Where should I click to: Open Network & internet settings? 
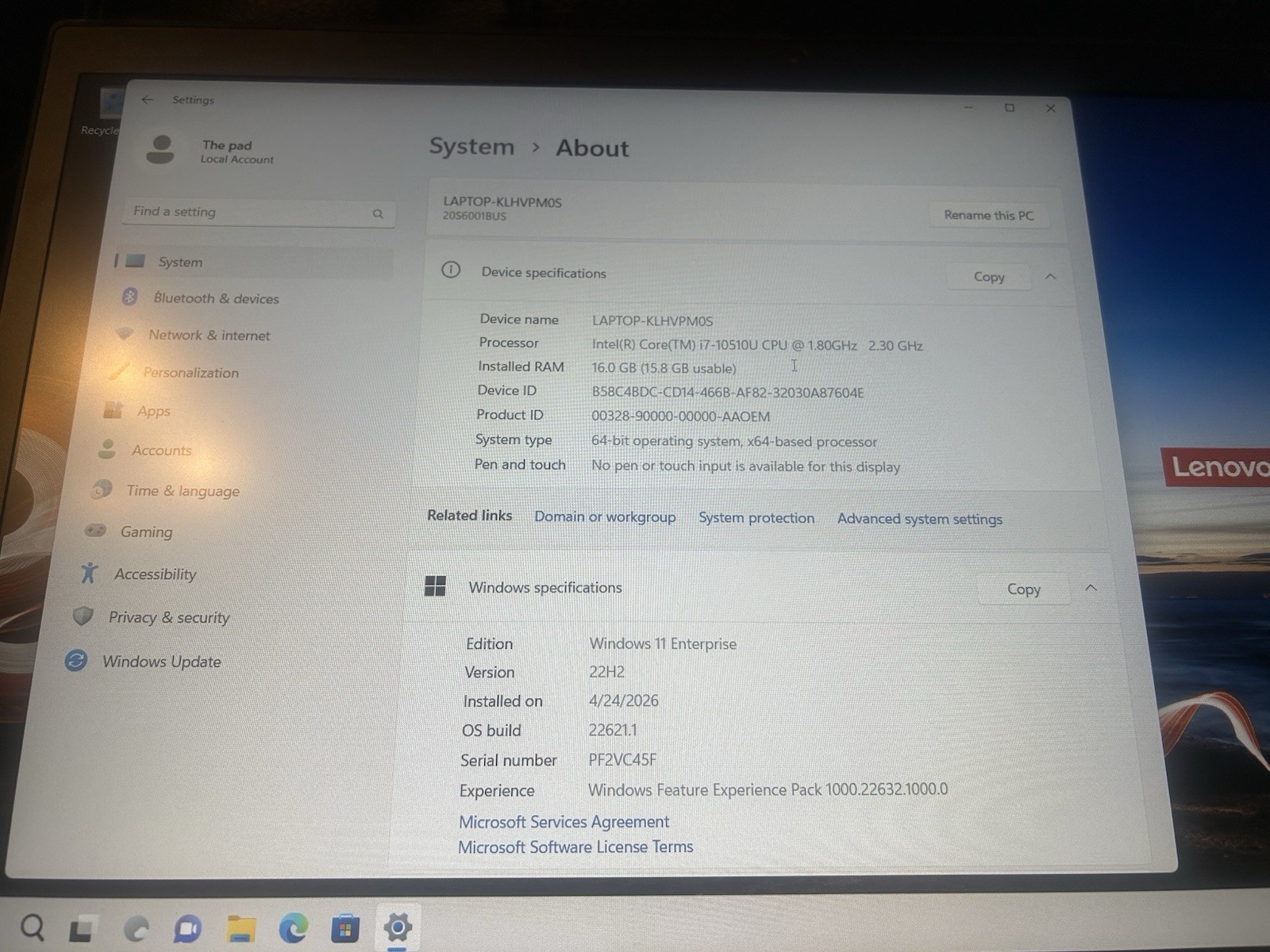[210, 335]
